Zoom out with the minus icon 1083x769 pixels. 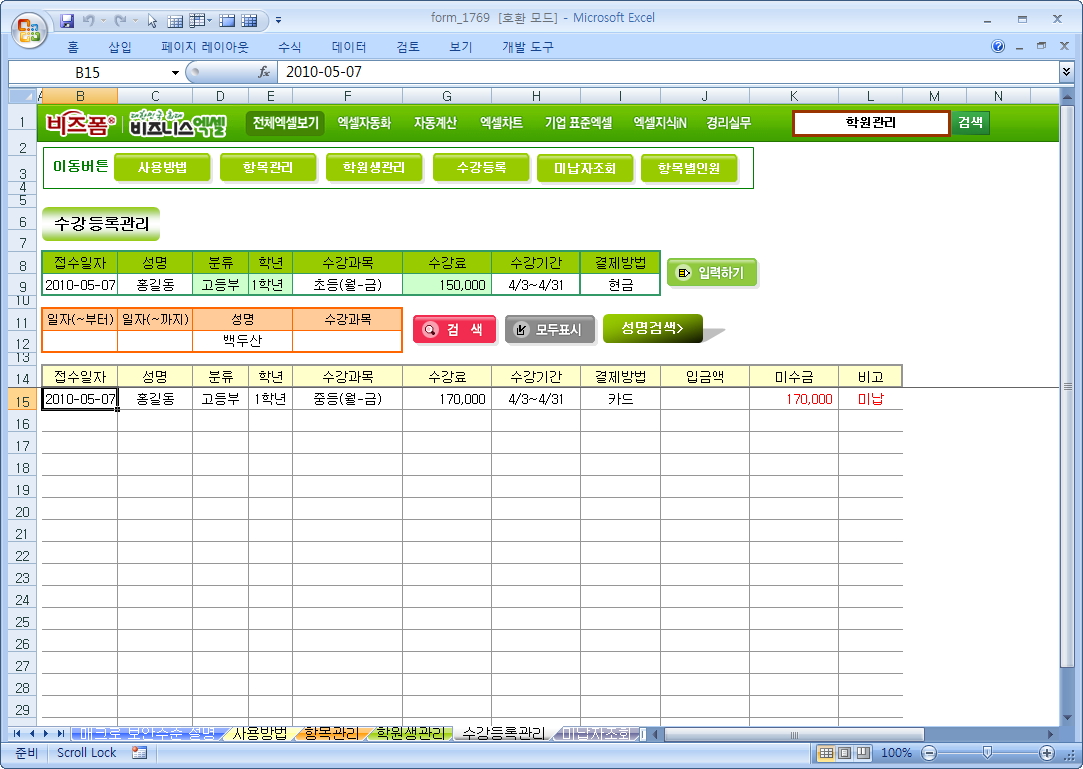tap(929, 753)
